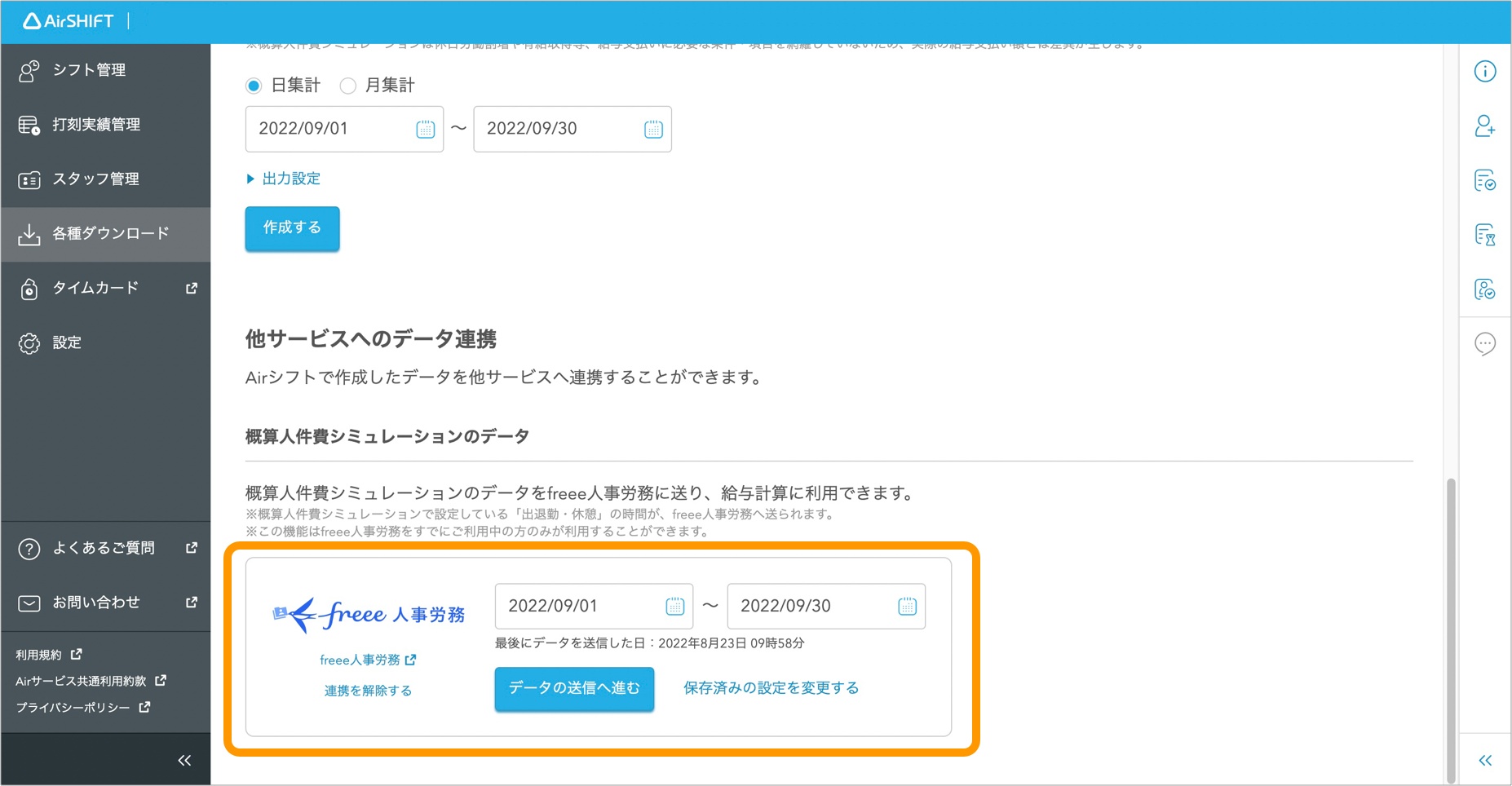Click the AirSHIFT logo in the header

(x=69, y=21)
